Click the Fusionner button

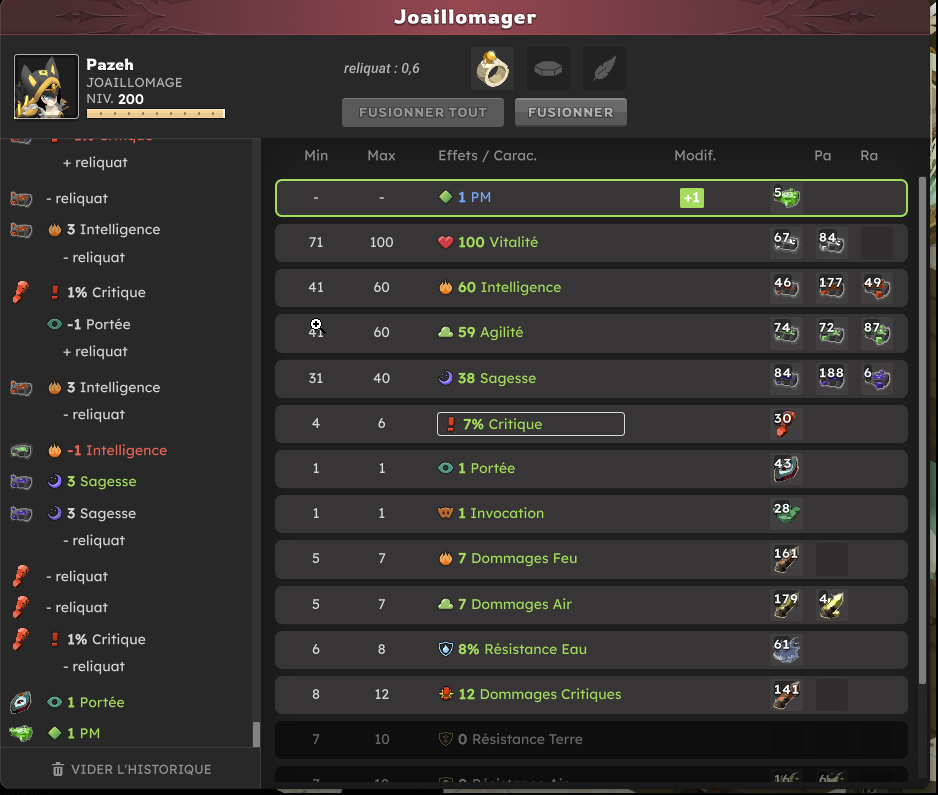pyautogui.click(x=571, y=112)
